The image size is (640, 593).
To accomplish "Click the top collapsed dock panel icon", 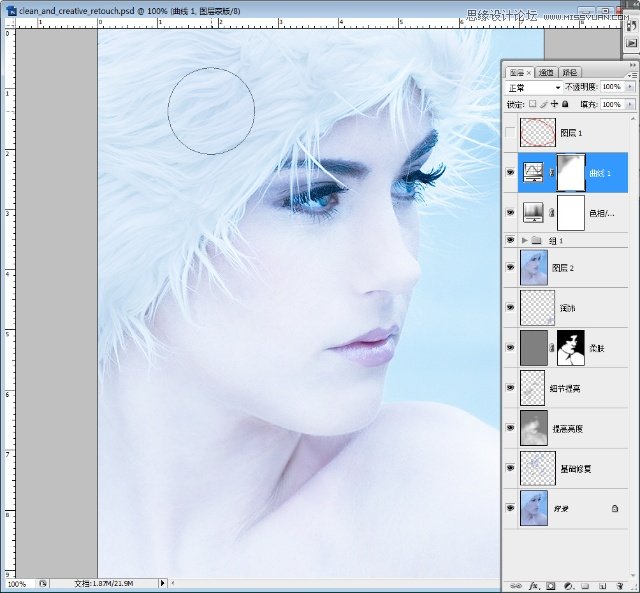I will pyautogui.click(x=631, y=24).
